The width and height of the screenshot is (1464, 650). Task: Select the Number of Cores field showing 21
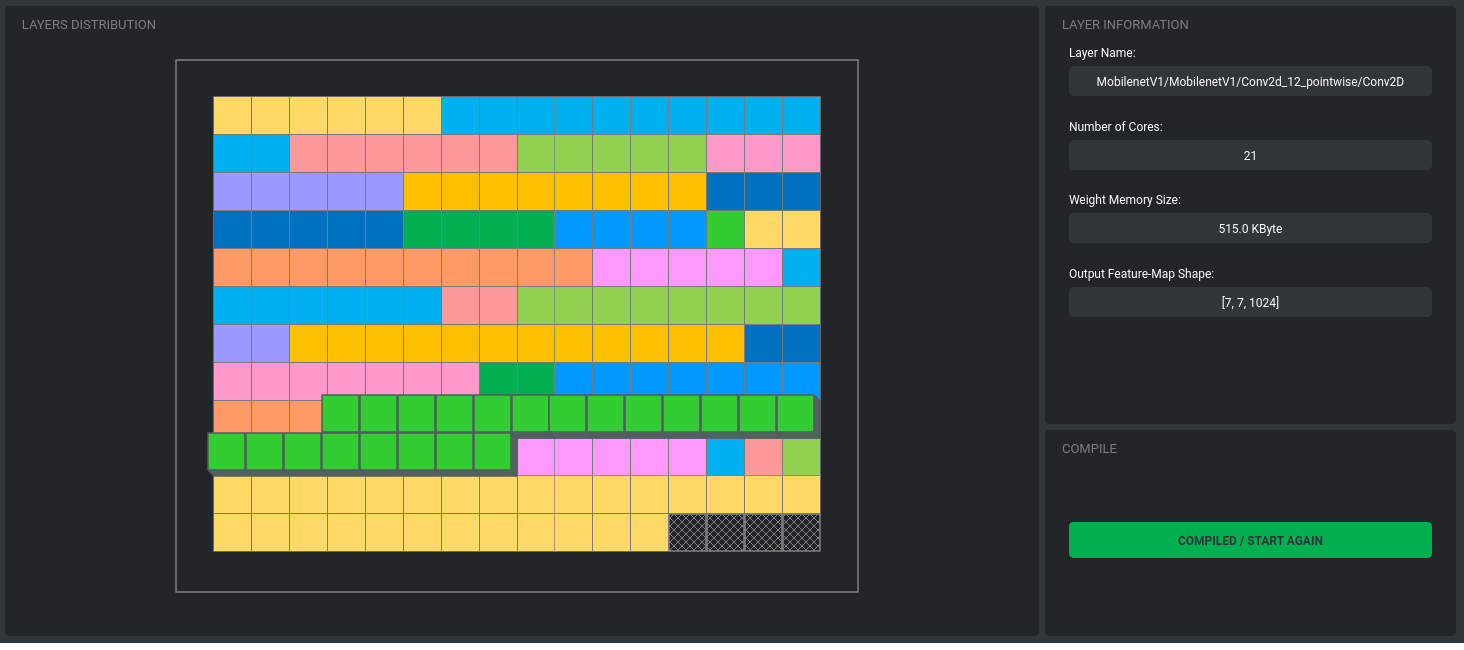point(1250,155)
